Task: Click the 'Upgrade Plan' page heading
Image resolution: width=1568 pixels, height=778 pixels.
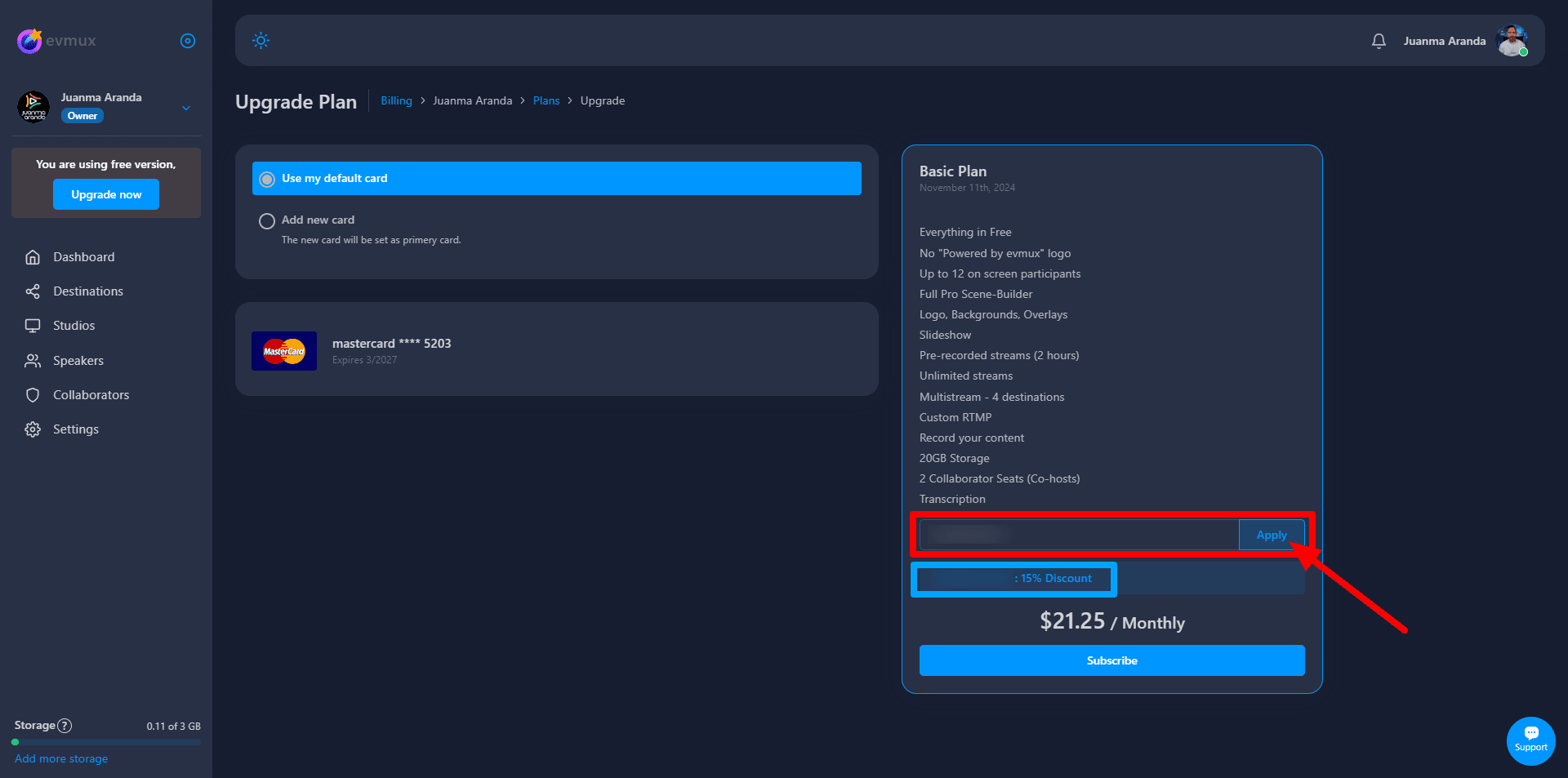Action: click(296, 102)
